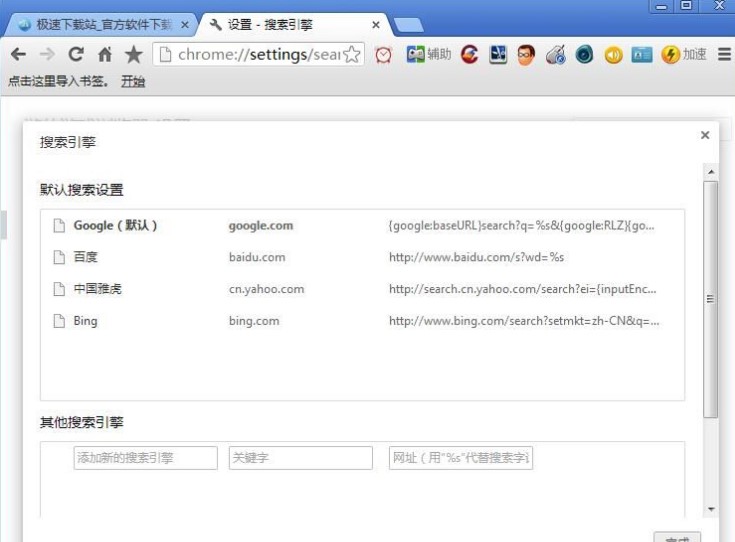
Task: Click the 添加新的搜索引擎 name field
Action: point(145,458)
